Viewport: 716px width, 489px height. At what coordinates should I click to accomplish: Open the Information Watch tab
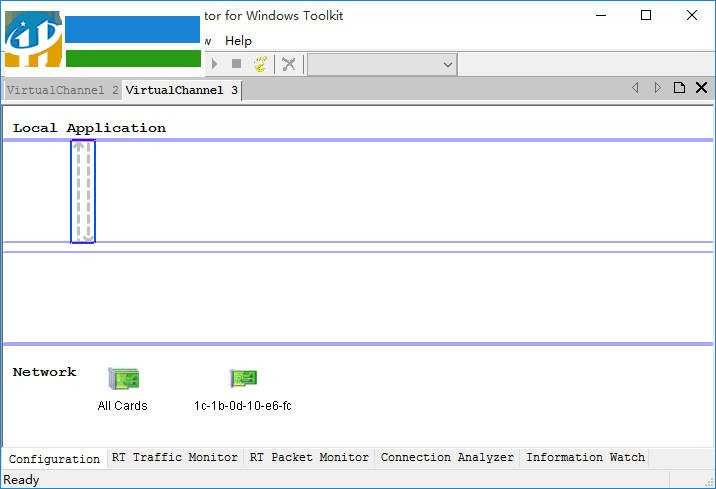(x=585, y=457)
